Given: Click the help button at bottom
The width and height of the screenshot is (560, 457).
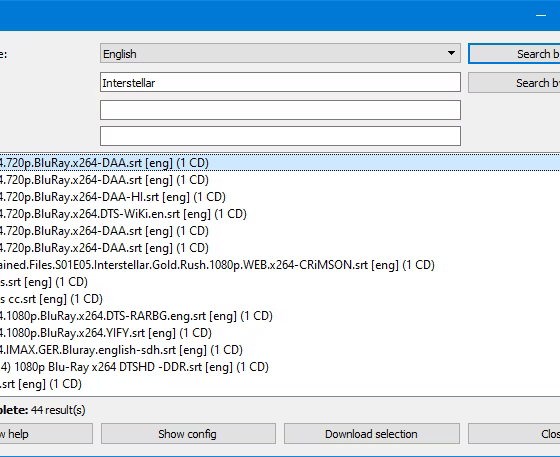Looking at the screenshot, I should pos(46,434).
